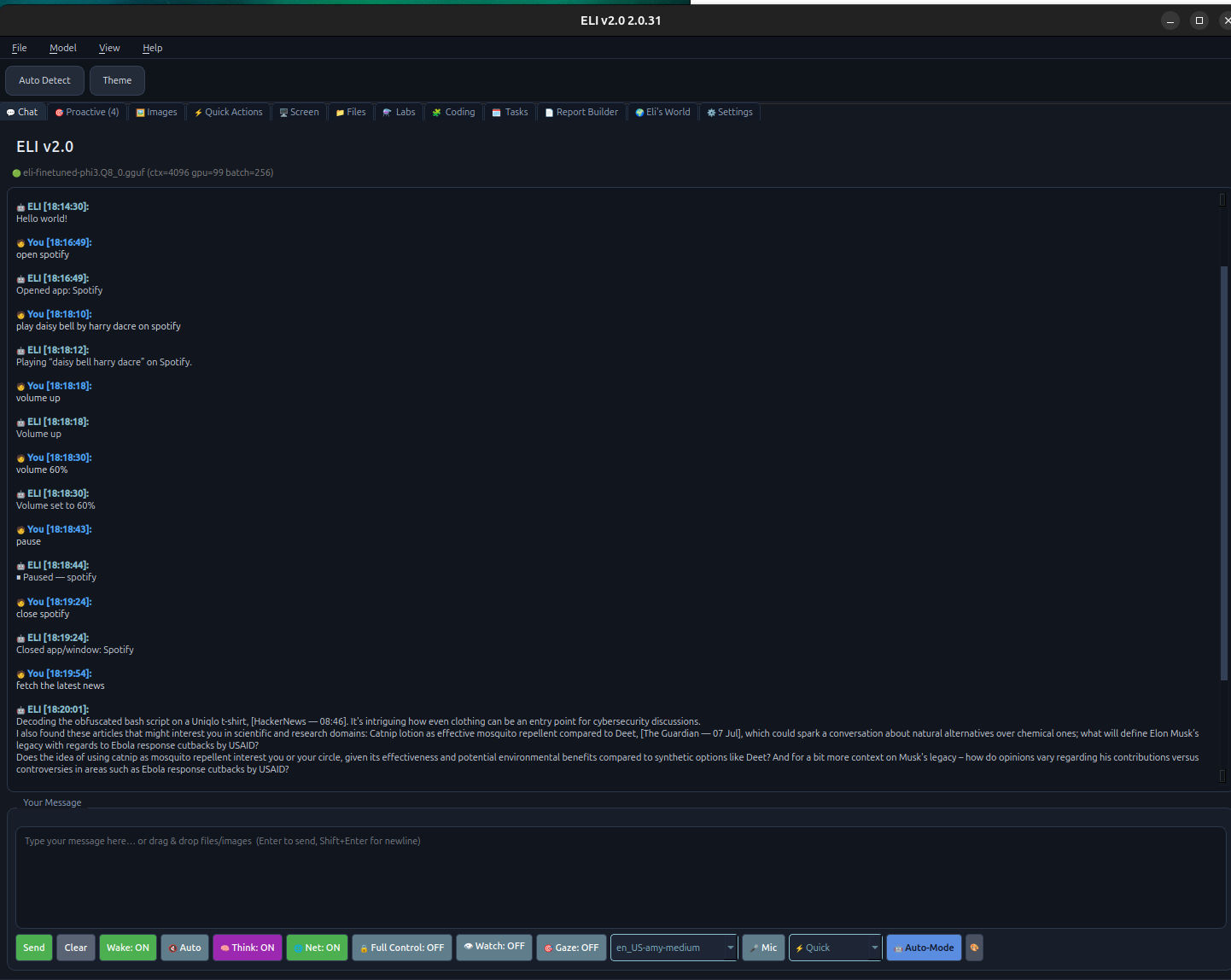The image size is (1231, 980).
Task: Click the chat history vertical scrollbar
Action: point(1222,474)
